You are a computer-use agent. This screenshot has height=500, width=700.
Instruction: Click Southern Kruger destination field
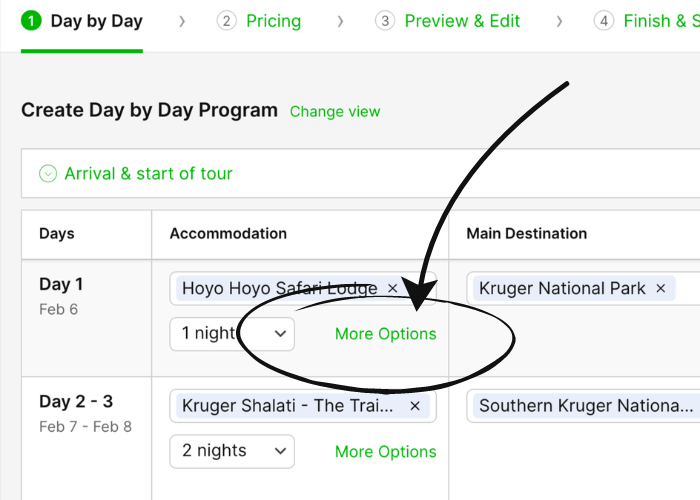(x=585, y=406)
